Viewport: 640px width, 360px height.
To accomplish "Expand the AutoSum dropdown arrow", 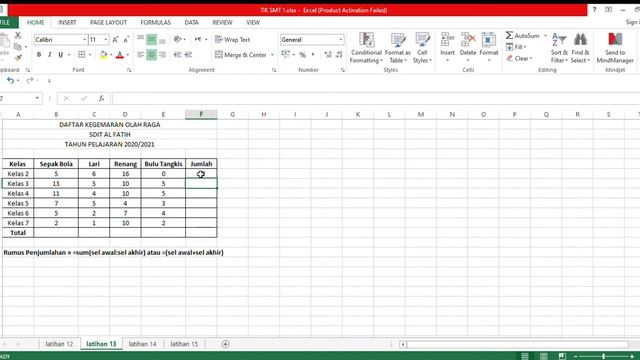I will click(545, 36).
